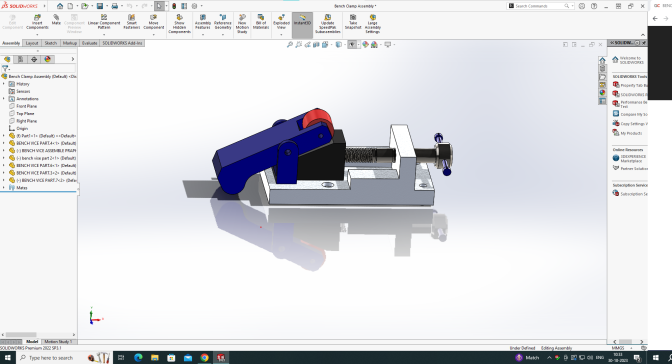Open the Layout ribbon tab
Viewport: 672px width, 364px height.
32,43
